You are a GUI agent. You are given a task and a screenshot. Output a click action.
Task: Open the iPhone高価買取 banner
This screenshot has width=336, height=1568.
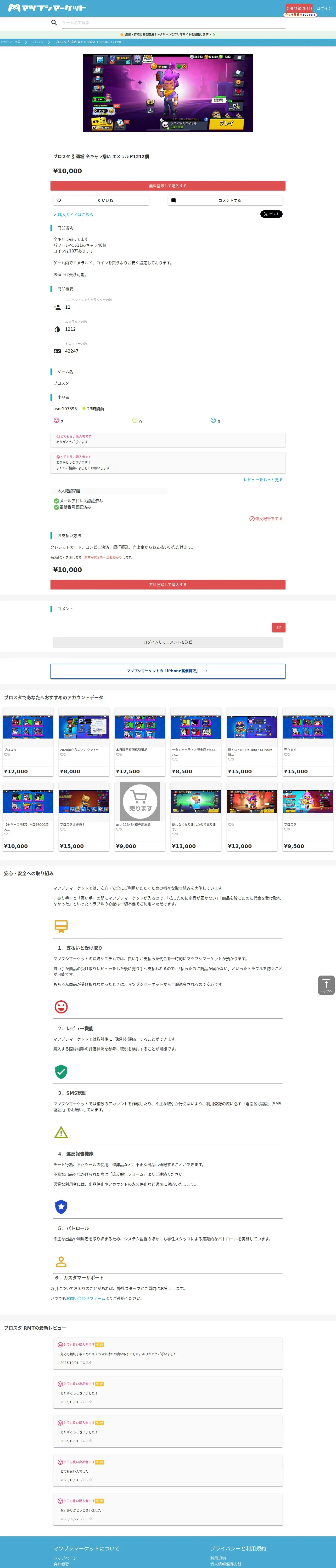[168, 671]
